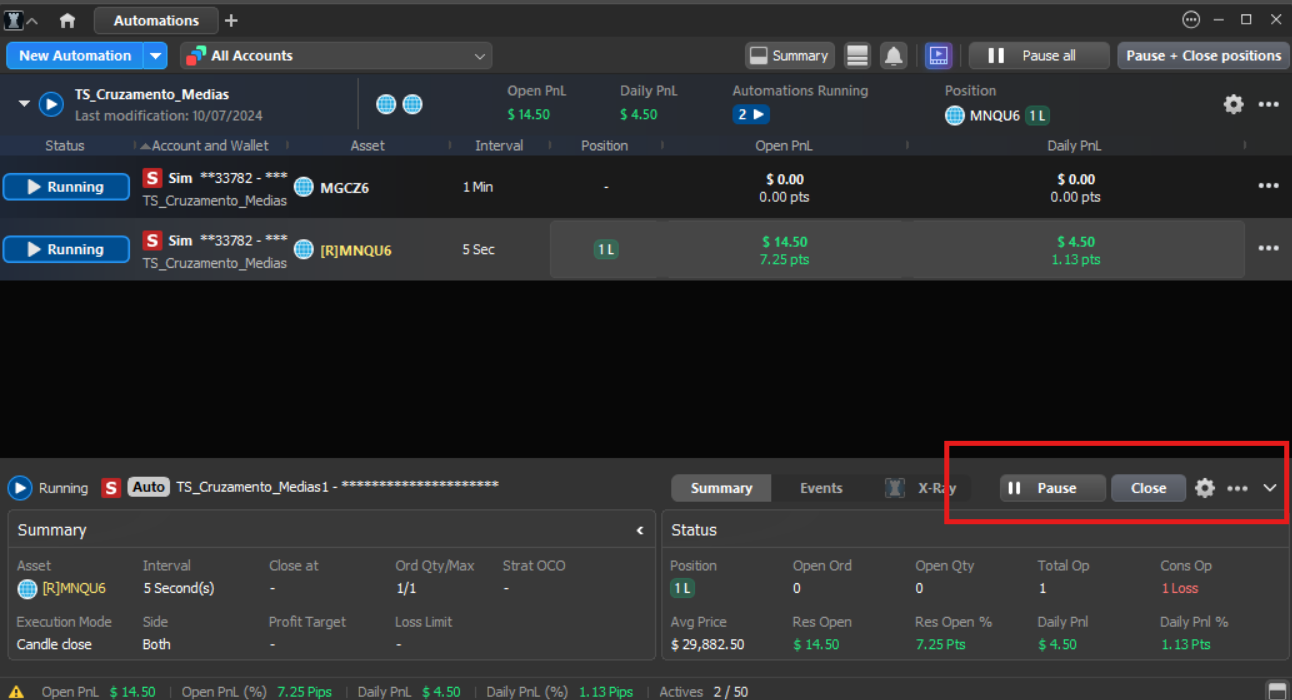Image resolution: width=1292 pixels, height=700 pixels.
Task: Click the globe icon beside MGCZ6
Action: tap(304, 187)
